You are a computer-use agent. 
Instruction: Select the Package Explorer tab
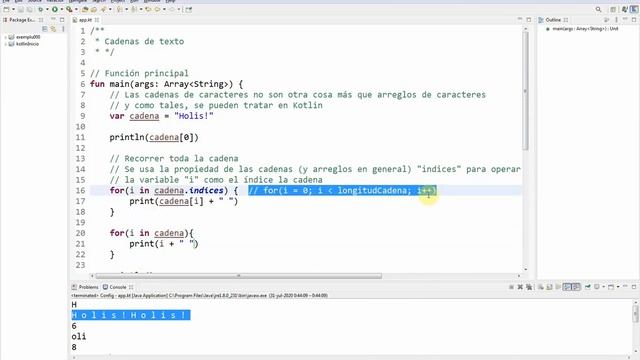[21, 20]
